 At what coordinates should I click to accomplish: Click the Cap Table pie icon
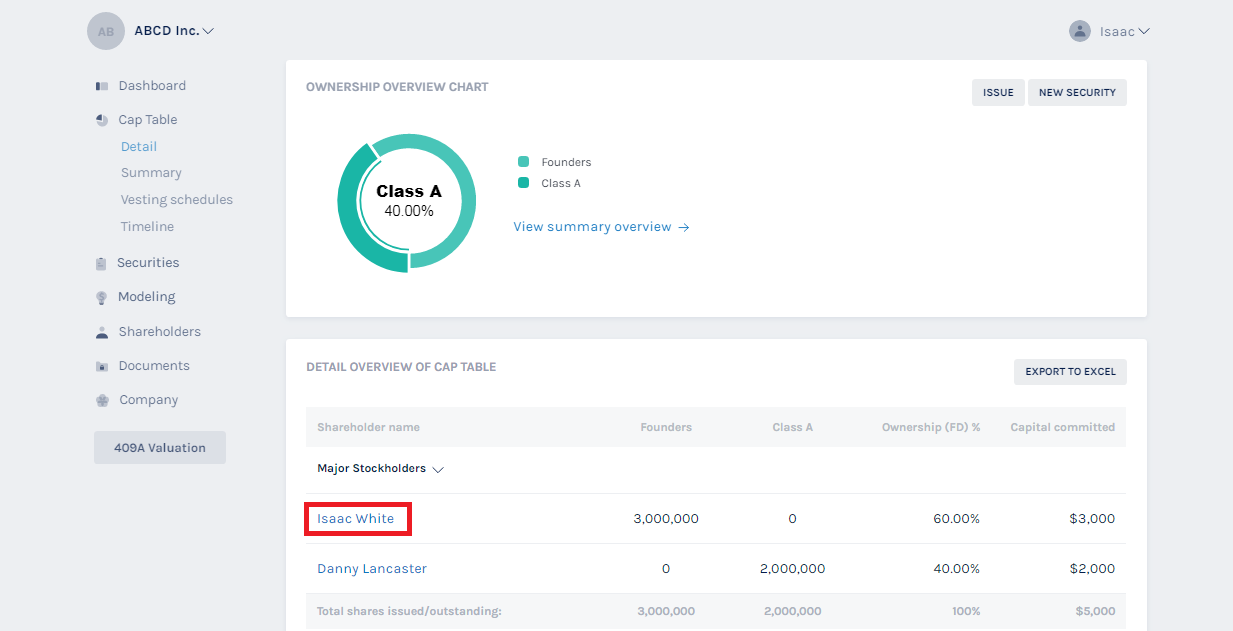pyautogui.click(x=102, y=120)
